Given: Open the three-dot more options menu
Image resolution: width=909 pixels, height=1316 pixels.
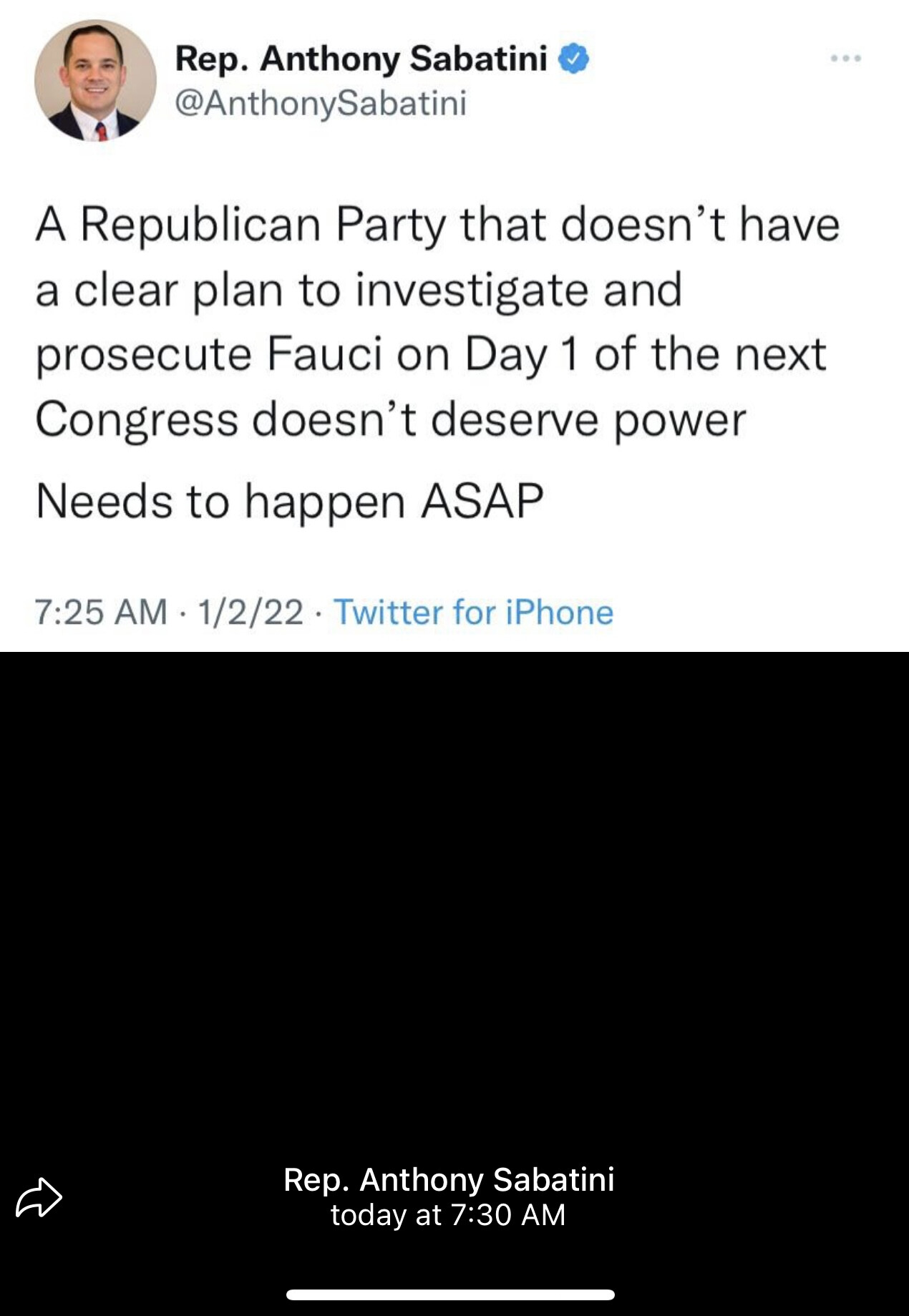Looking at the screenshot, I should pos(846,59).
